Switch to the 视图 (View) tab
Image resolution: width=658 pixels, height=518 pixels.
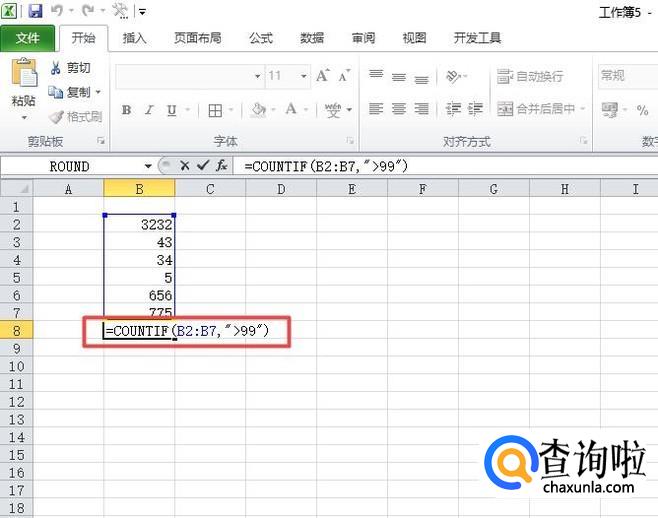pos(414,38)
